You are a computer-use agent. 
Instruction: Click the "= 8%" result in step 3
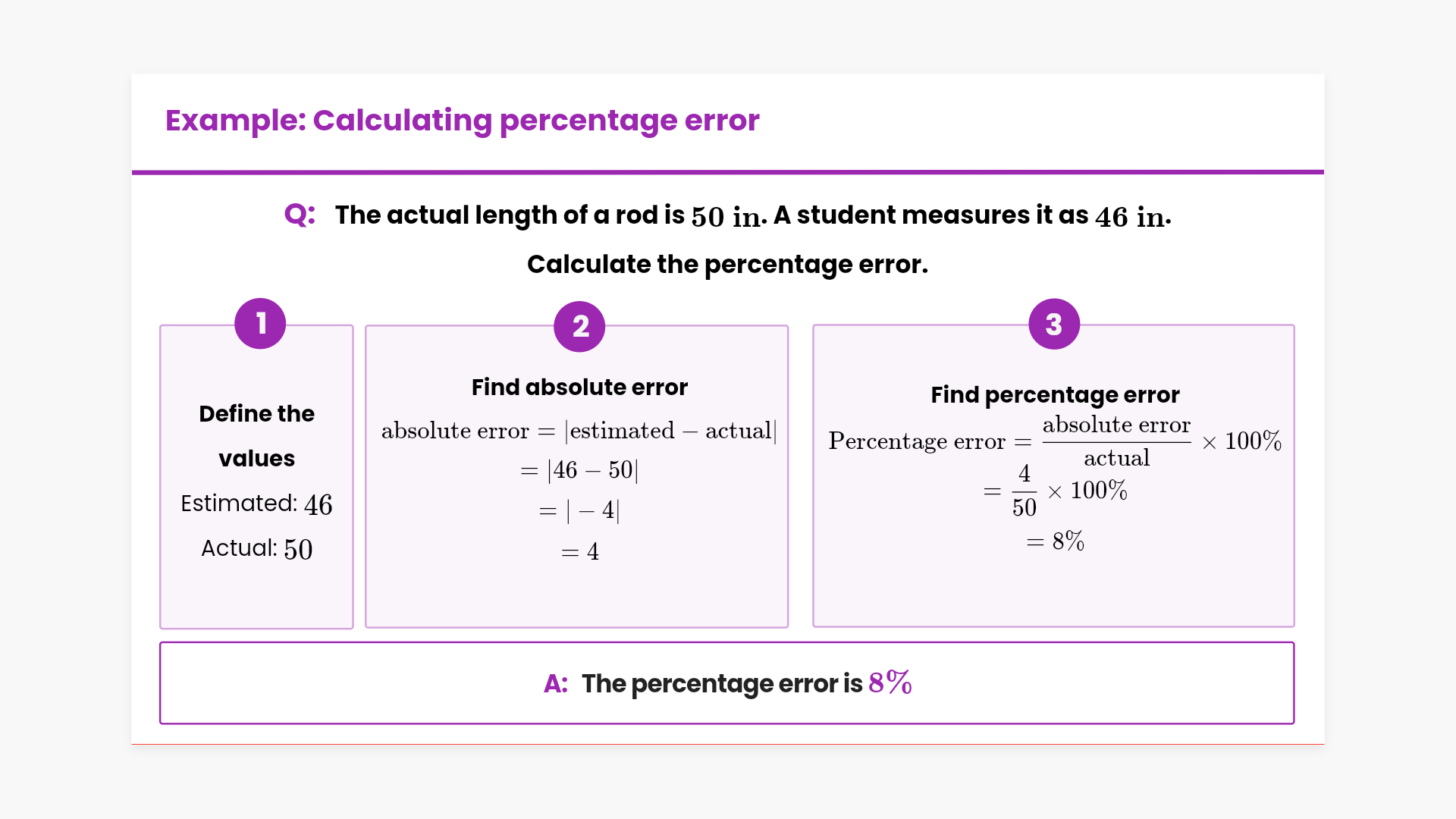[x=1055, y=541]
